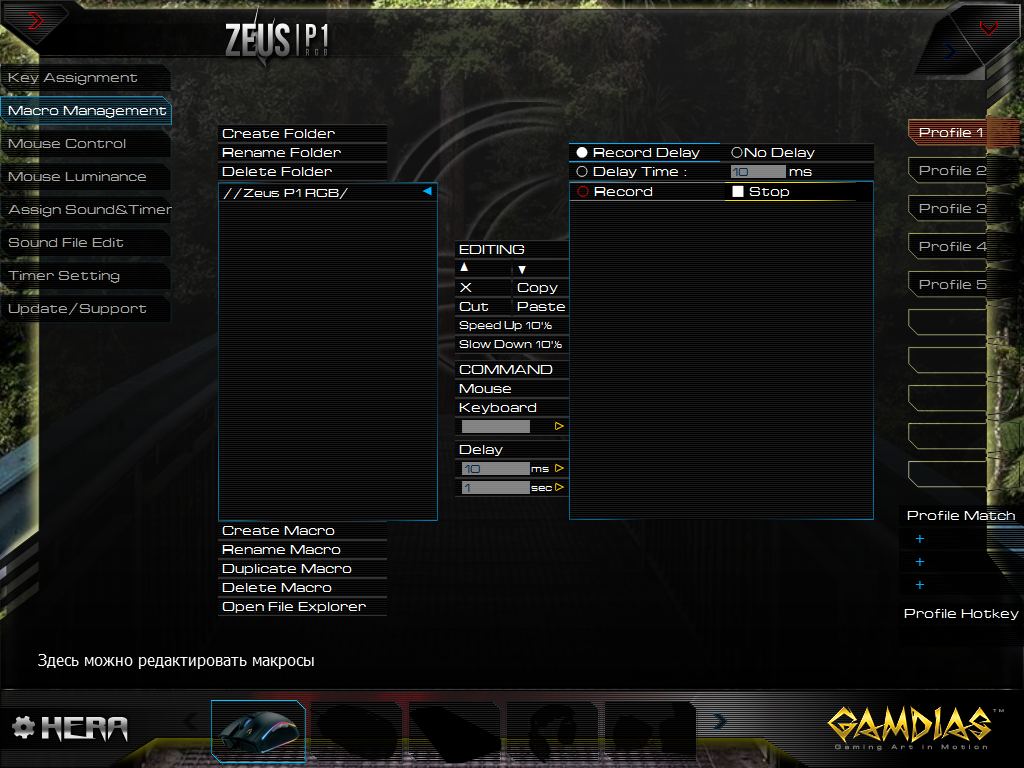This screenshot has height=768, width=1024.
Task: Click the Delay sec value field
Action: click(x=496, y=487)
